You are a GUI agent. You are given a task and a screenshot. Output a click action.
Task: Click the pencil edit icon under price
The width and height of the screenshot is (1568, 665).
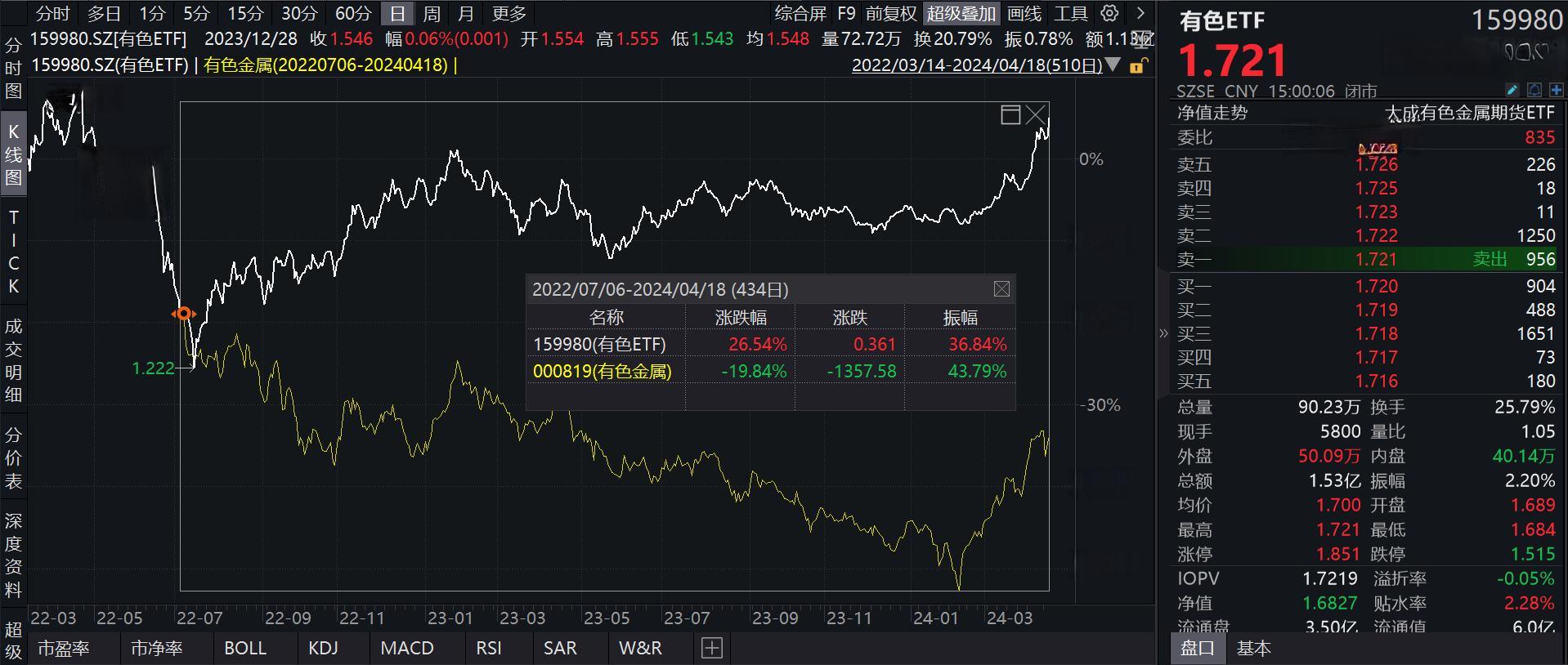coord(1512,90)
